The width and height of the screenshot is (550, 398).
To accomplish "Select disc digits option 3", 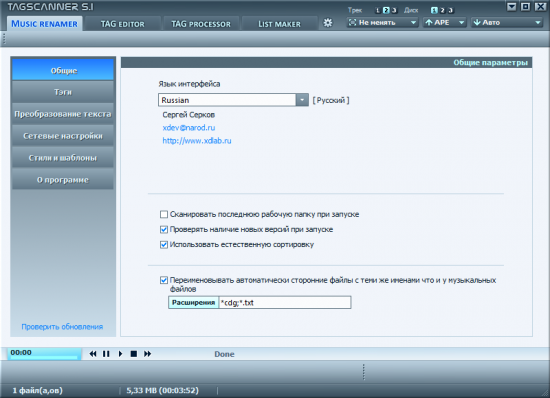I will coord(450,10).
